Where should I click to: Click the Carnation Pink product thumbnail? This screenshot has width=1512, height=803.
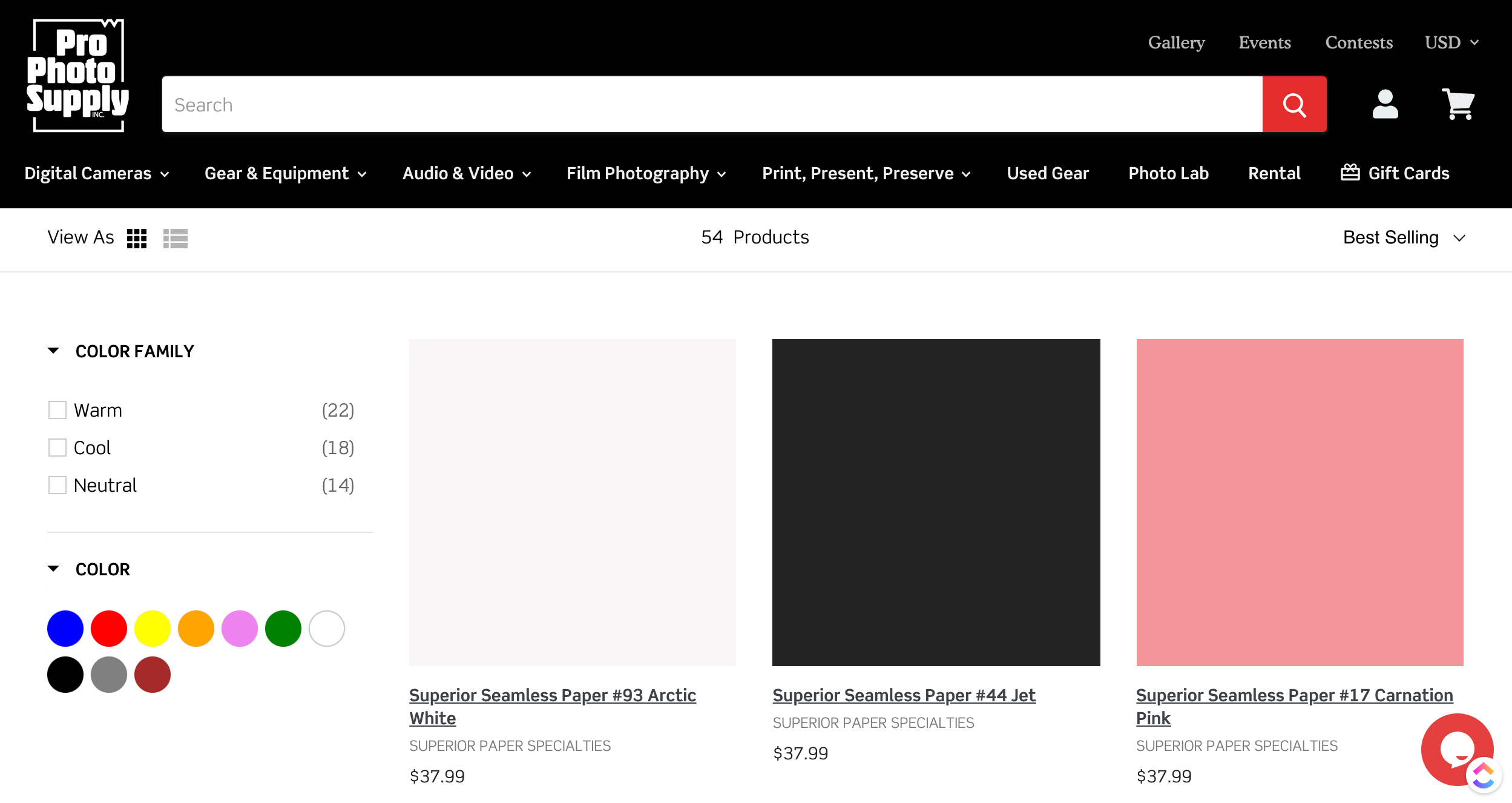pyautogui.click(x=1300, y=503)
